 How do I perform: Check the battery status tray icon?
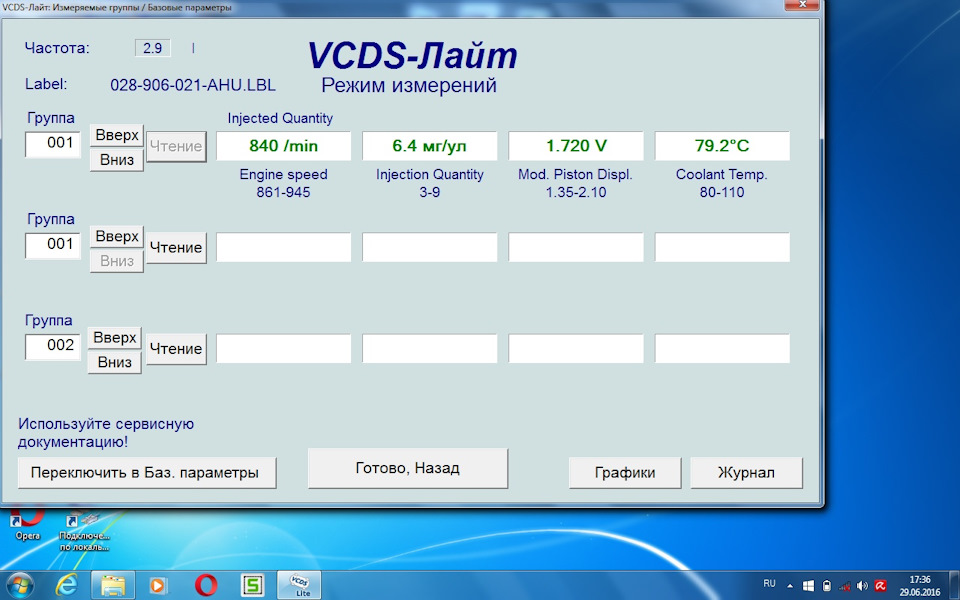click(827, 586)
